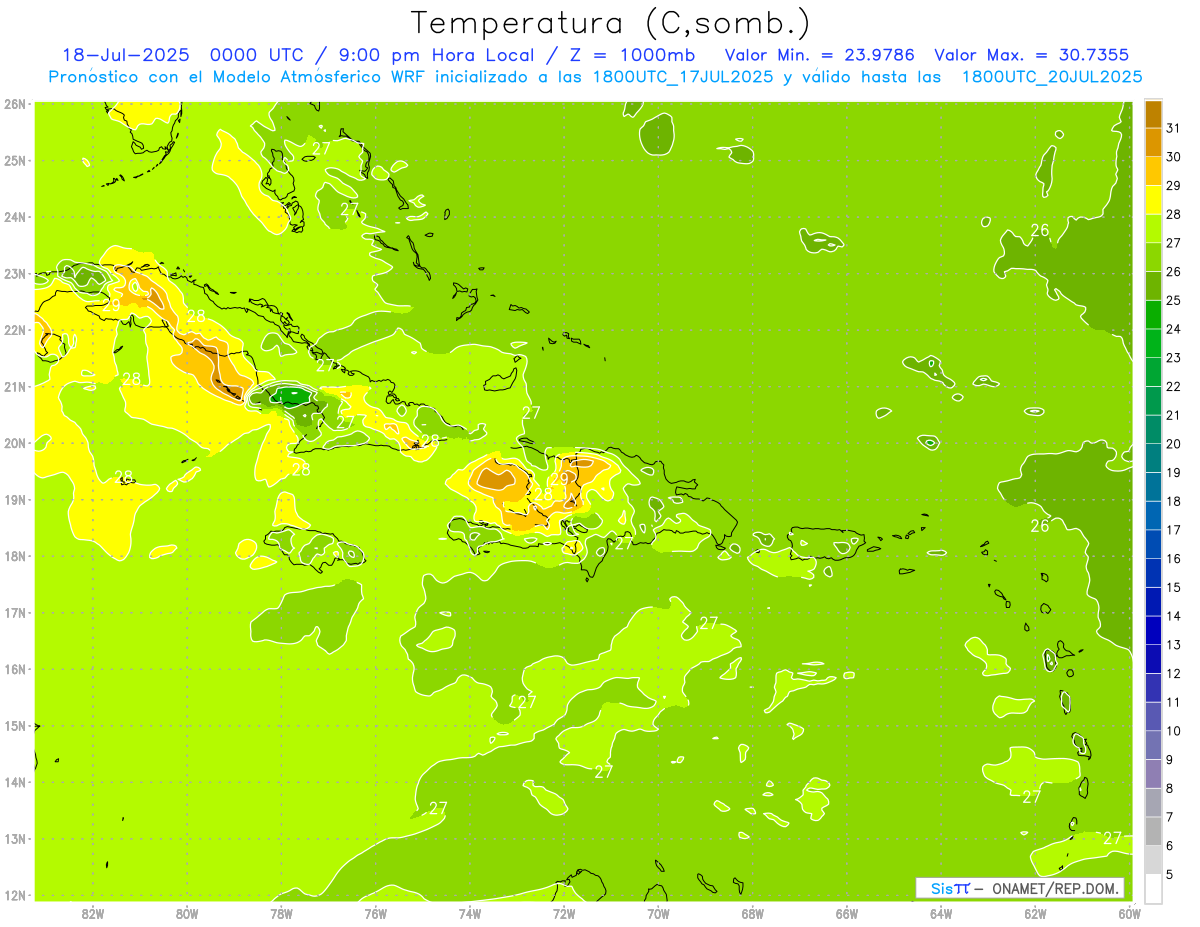Screen dimensions: 1200x927
Task: Click longitude axis label "64W"
Action: click(941, 913)
